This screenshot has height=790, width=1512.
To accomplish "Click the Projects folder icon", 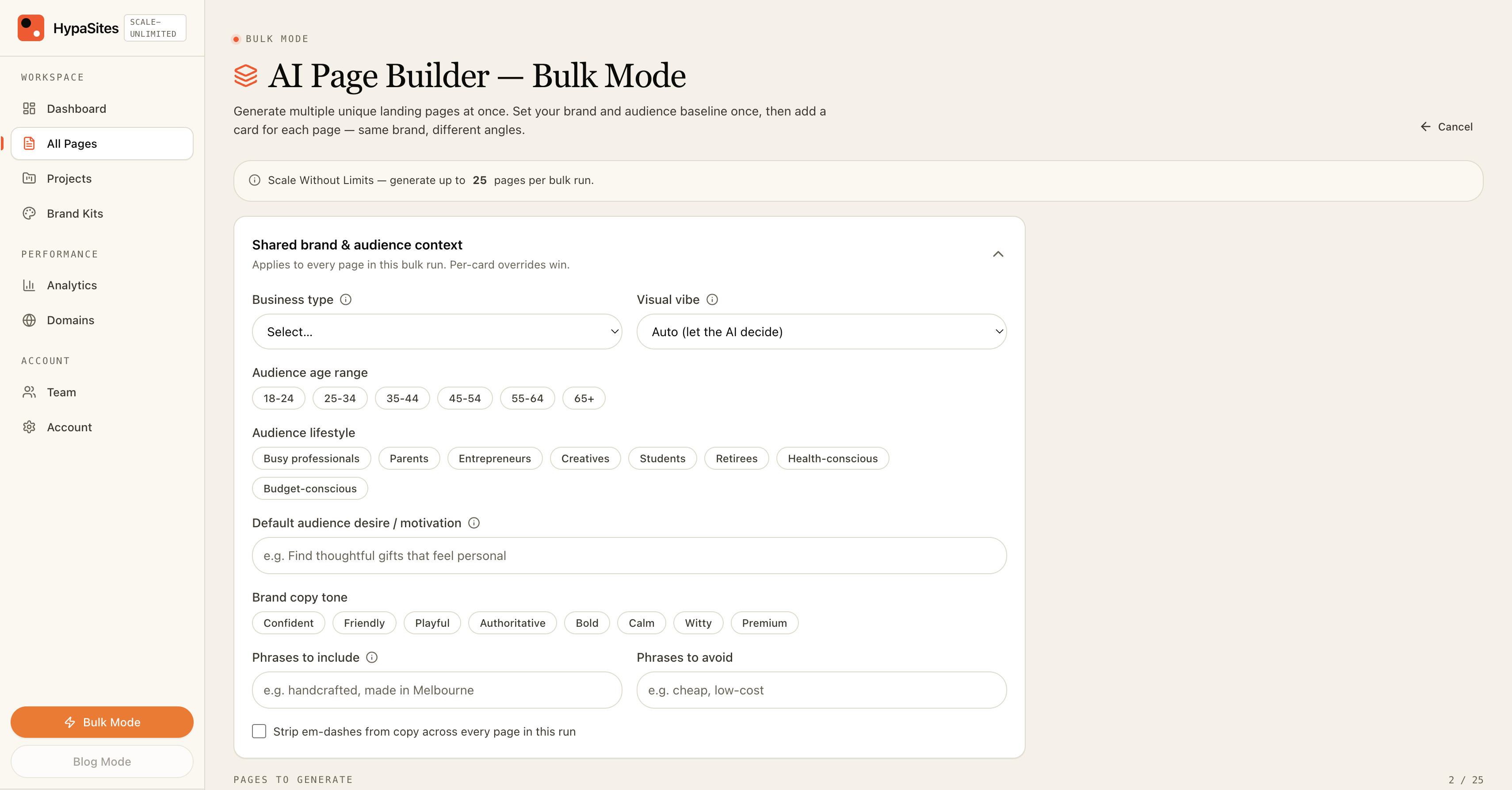I will [x=29, y=178].
